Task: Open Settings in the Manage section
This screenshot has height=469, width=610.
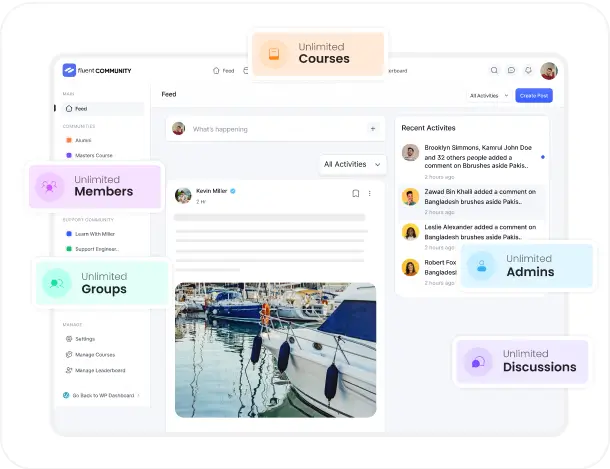Action: pos(81,339)
